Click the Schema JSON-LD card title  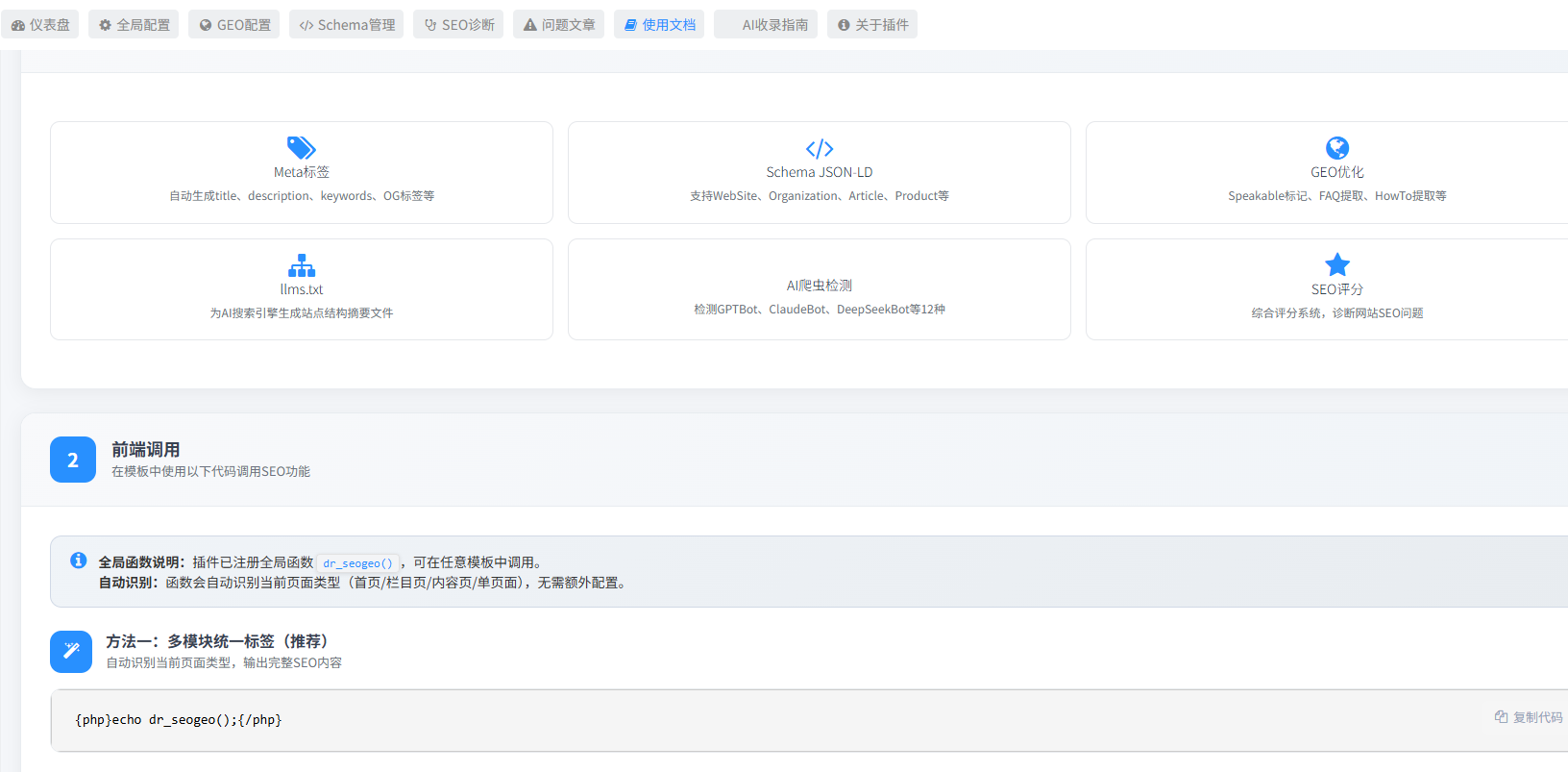coord(820,172)
